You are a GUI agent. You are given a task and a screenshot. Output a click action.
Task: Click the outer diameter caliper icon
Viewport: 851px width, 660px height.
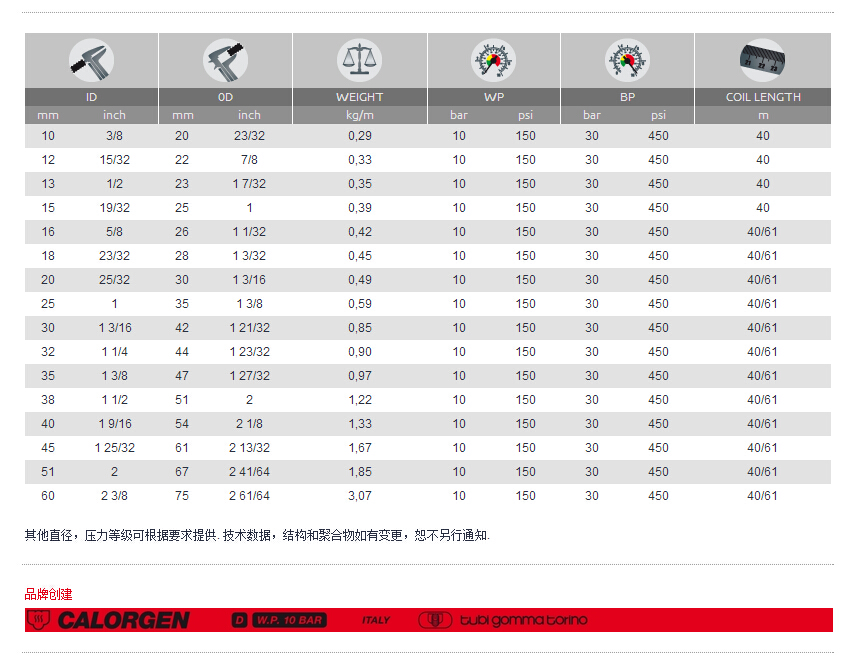[225, 61]
